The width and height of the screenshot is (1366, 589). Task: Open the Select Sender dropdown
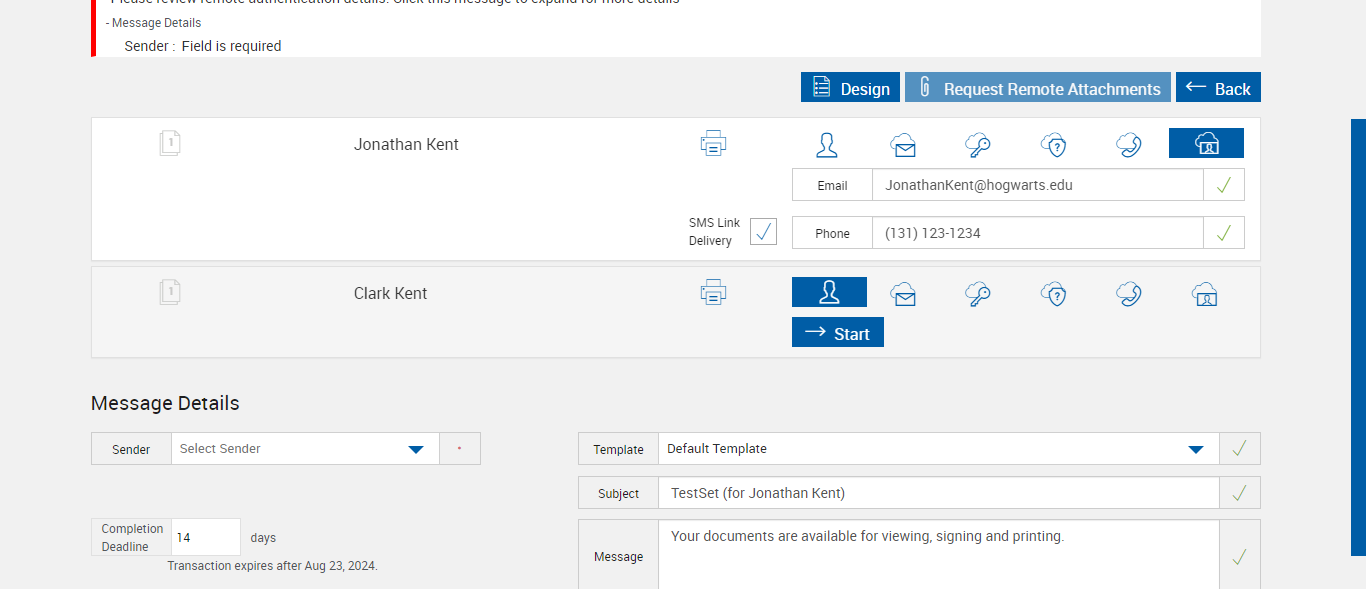point(305,449)
